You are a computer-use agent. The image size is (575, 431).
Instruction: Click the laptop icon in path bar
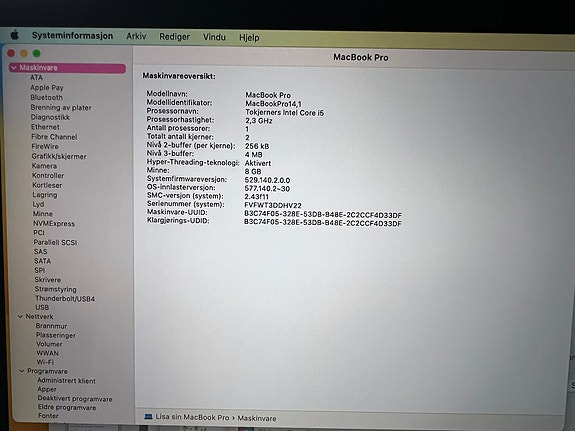coord(148,417)
